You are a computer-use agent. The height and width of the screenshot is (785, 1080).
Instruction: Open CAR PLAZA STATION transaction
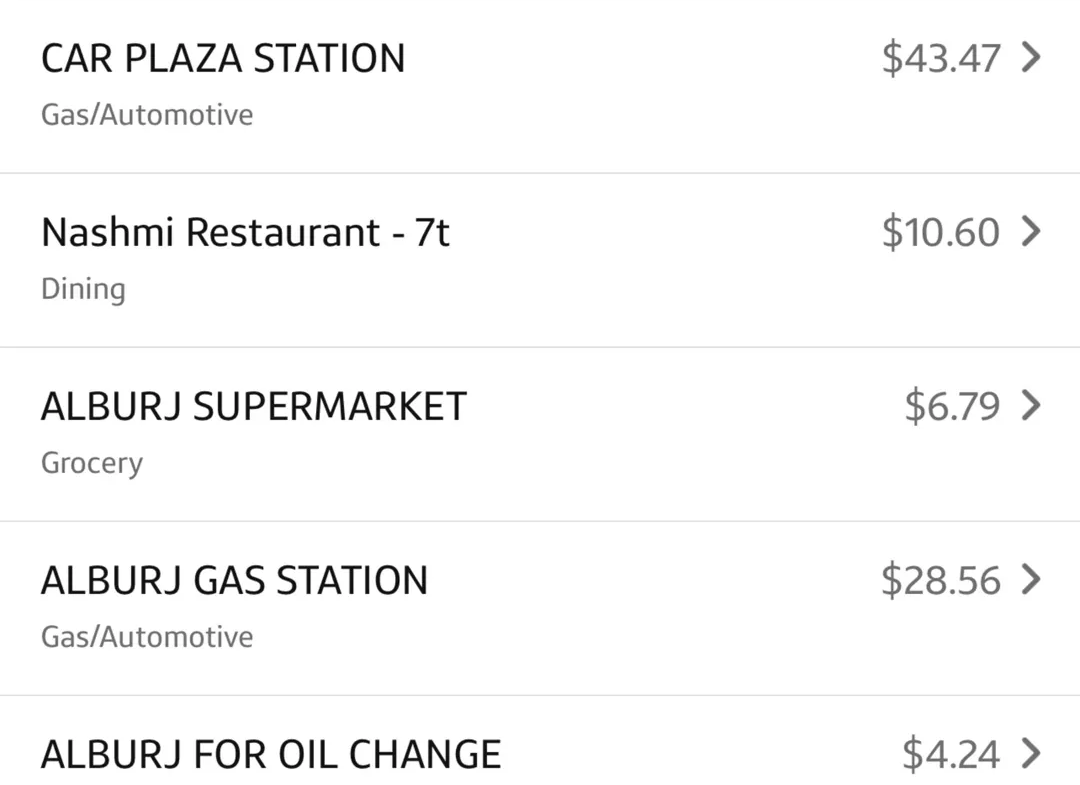click(540, 86)
